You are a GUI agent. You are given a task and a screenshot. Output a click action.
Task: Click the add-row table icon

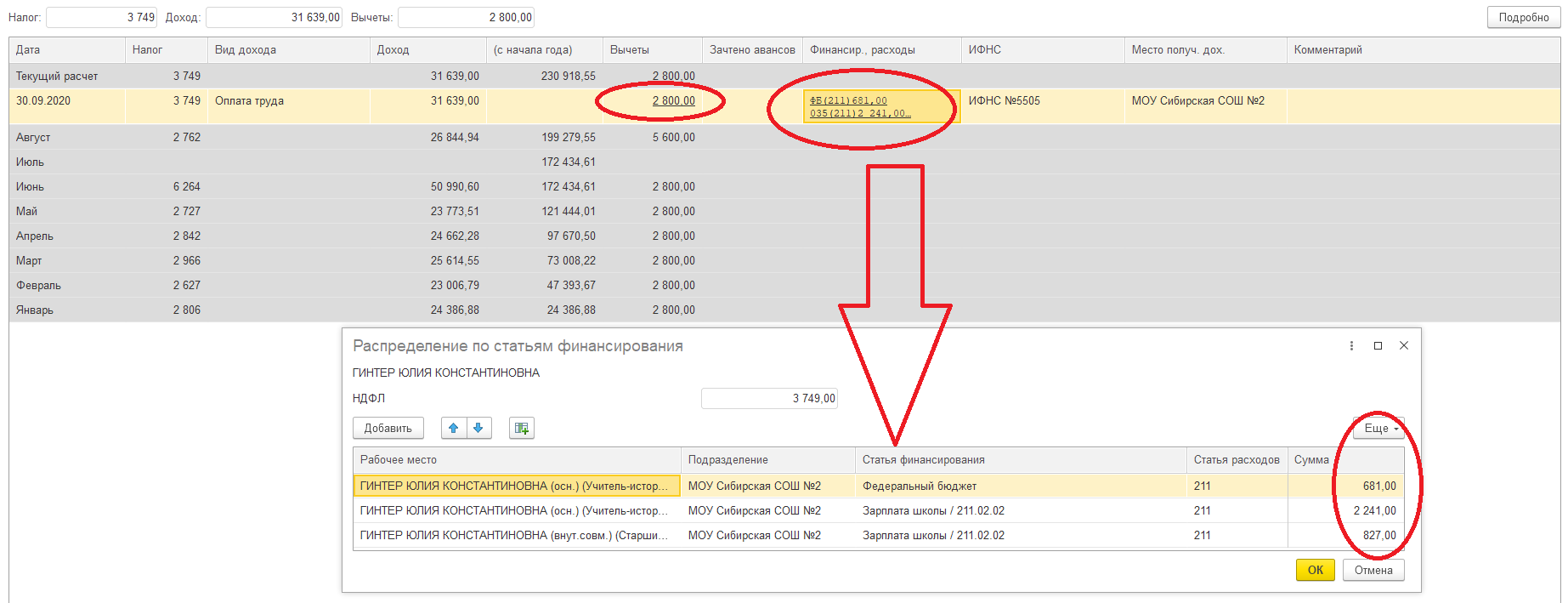tap(521, 429)
